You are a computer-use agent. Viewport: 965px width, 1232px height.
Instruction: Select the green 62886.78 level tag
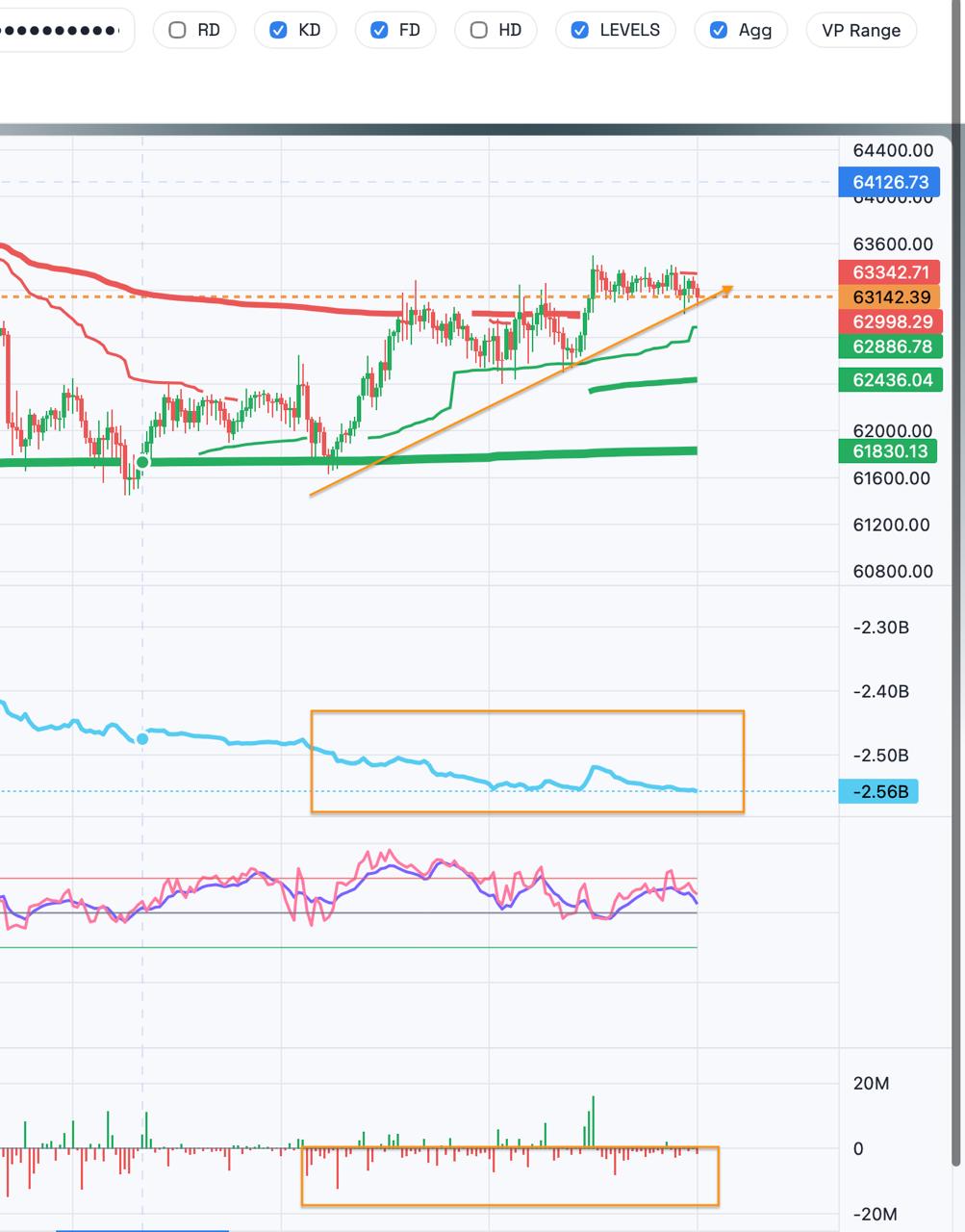(x=891, y=346)
